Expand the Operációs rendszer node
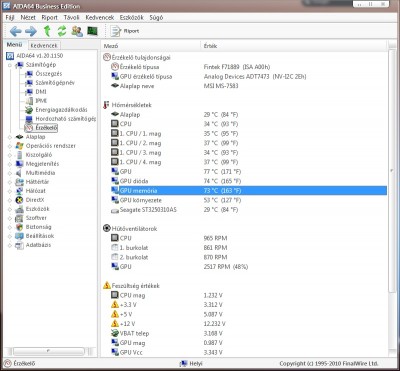 tap(10, 146)
